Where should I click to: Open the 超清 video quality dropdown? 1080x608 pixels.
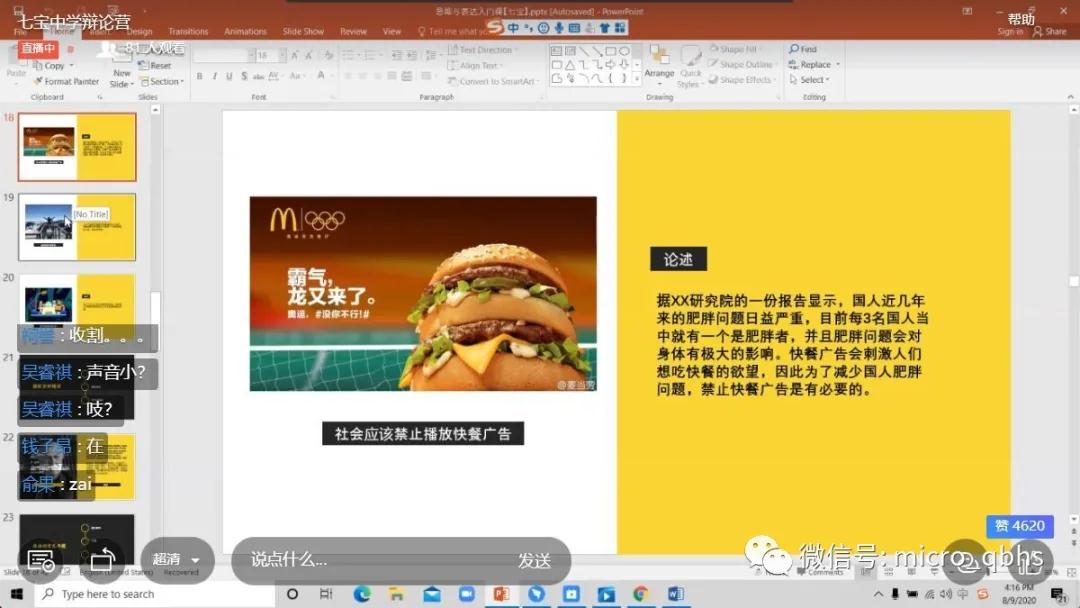[177, 560]
